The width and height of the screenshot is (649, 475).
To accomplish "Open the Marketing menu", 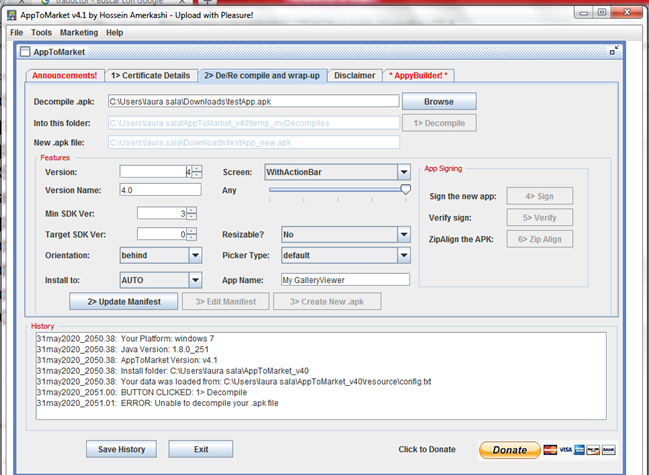I will point(79,32).
